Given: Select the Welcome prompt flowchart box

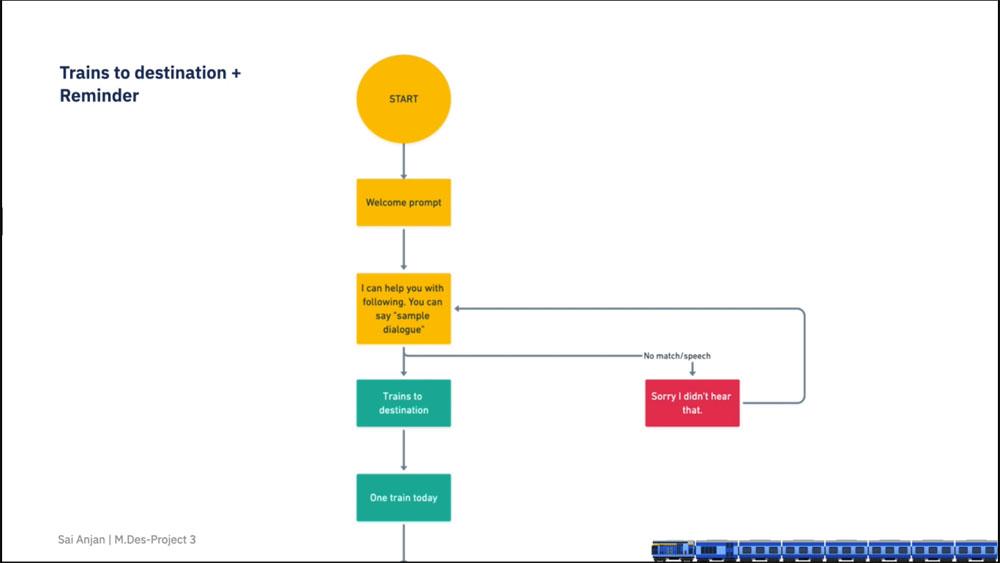Looking at the screenshot, I should tap(403, 202).
